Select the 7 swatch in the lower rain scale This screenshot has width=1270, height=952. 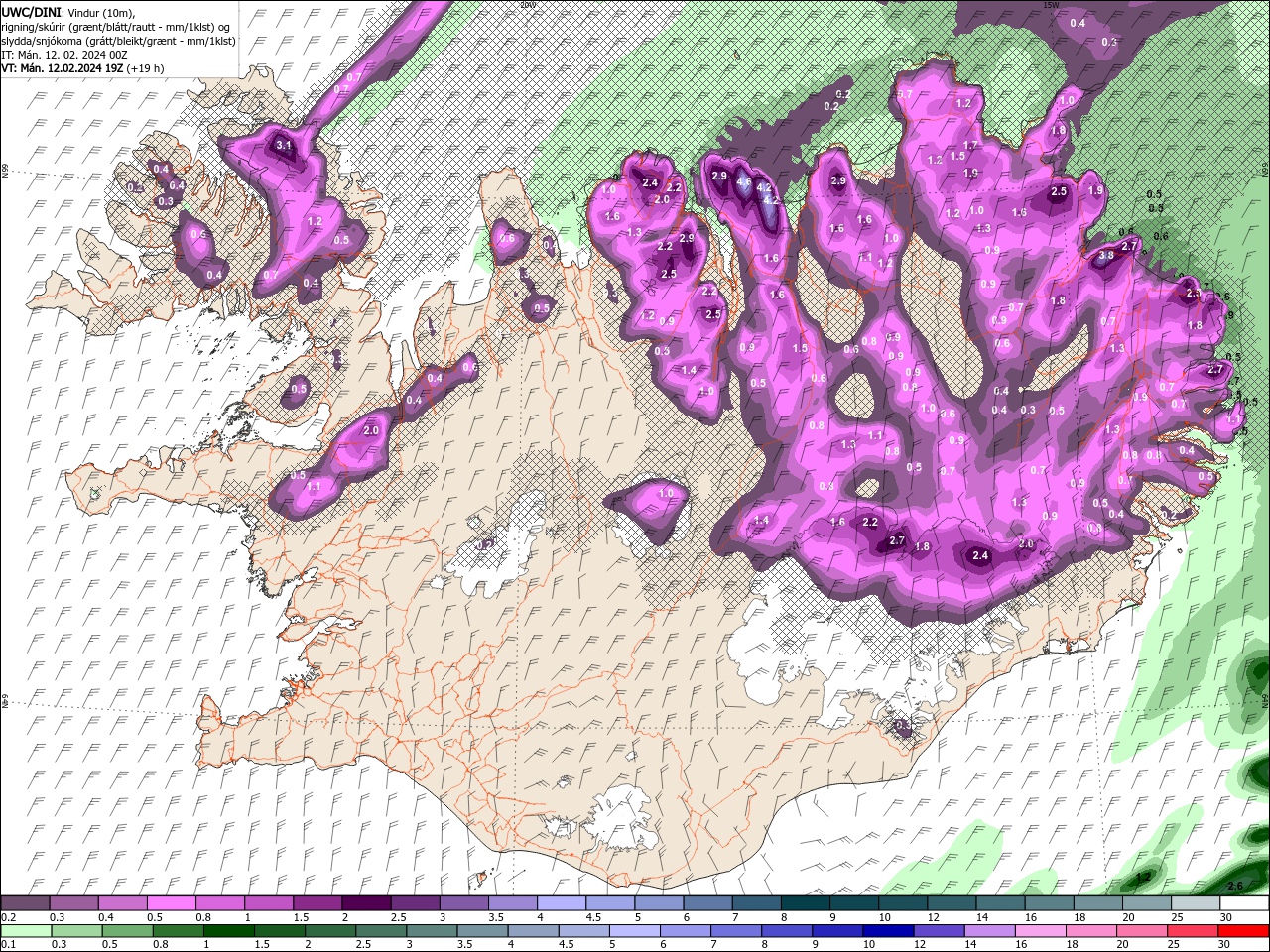click(736, 931)
